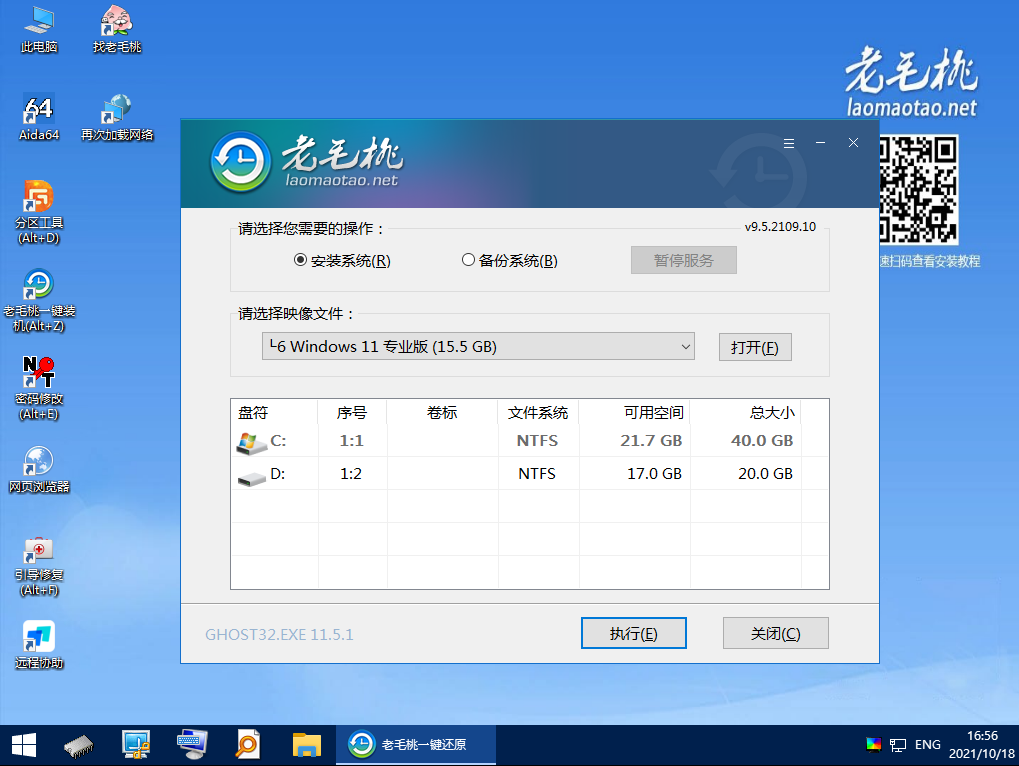1019x766 pixels.
Task: Click the GHOST32.EXE 11.5.1 label
Action: click(x=279, y=634)
